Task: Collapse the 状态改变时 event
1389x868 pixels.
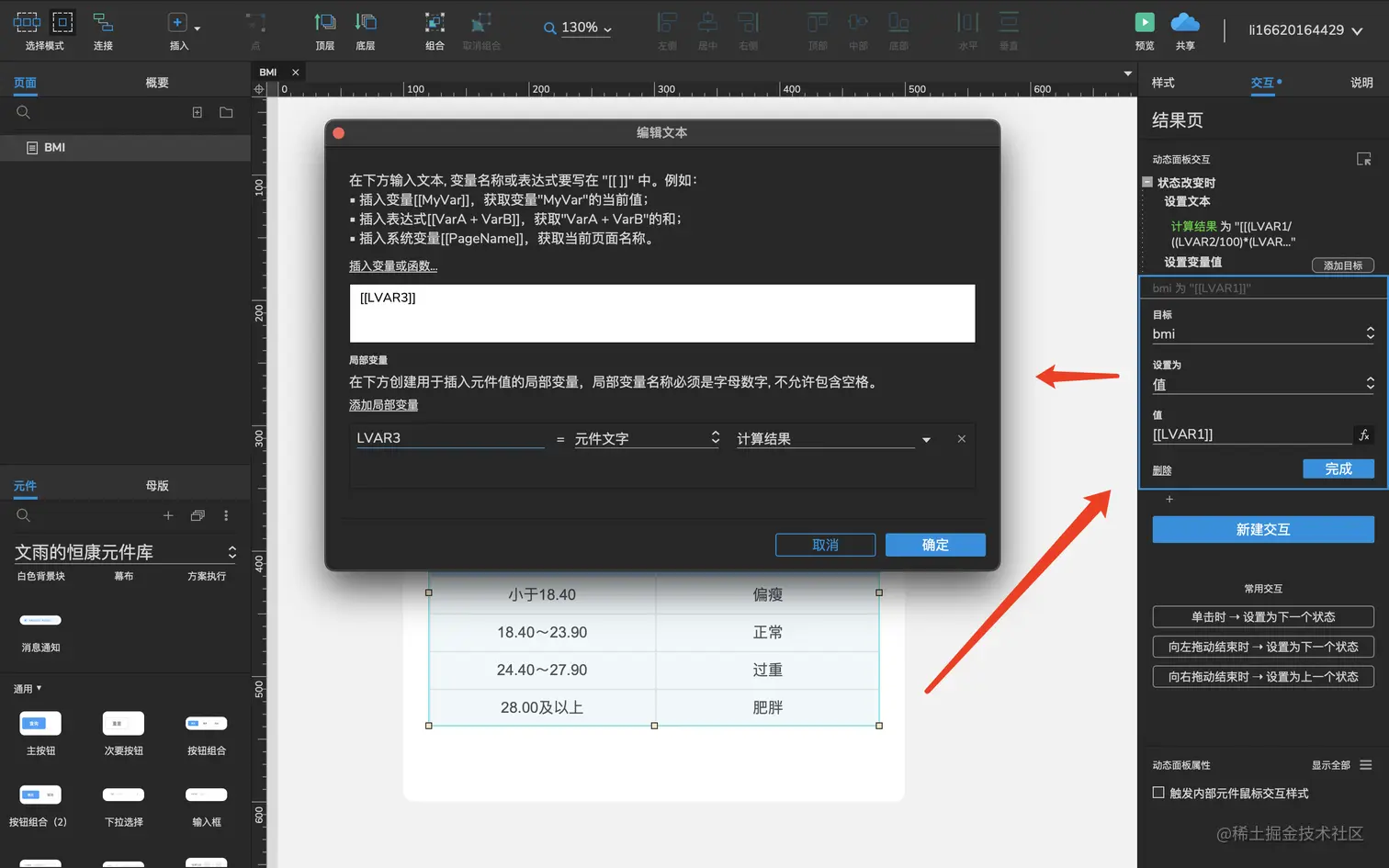Action: click(x=1147, y=182)
